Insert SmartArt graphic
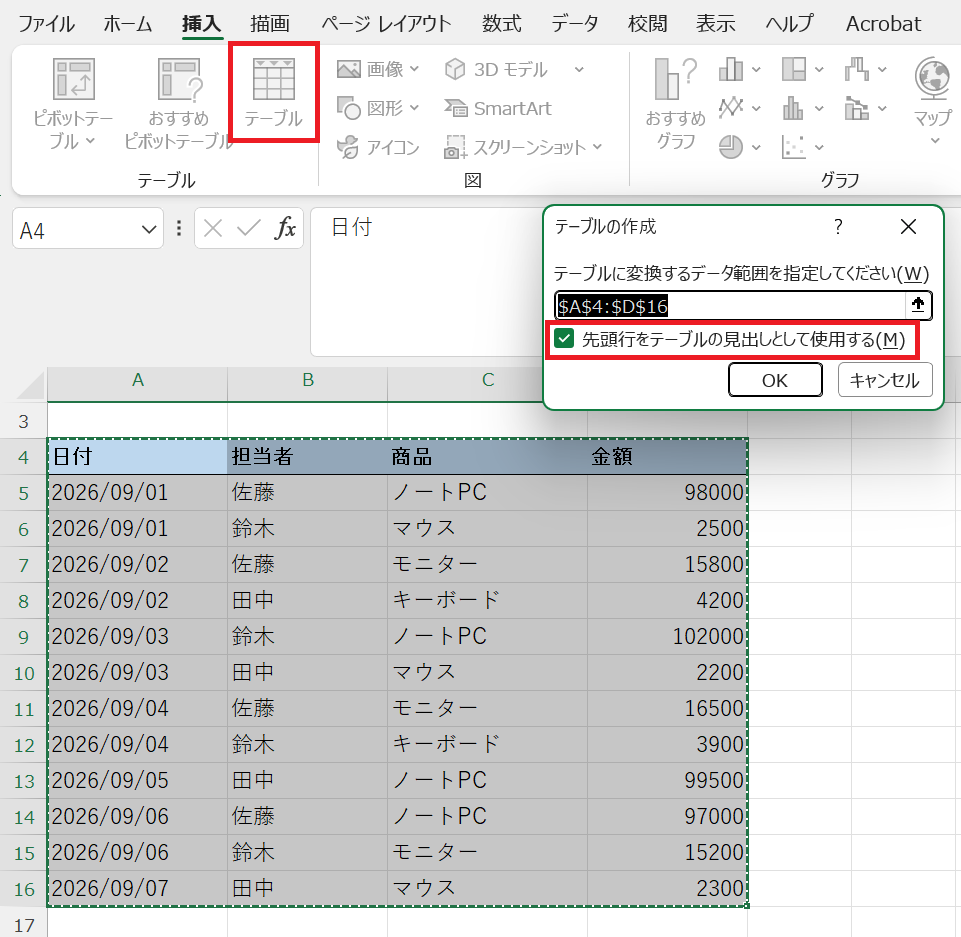The height and width of the screenshot is (937, 961). [498, 108]
